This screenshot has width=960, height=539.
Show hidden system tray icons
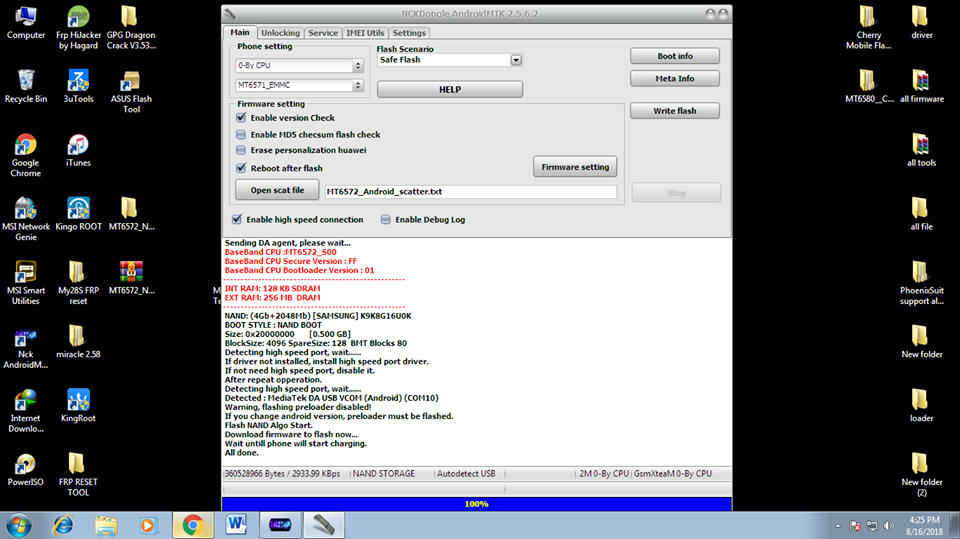[838, 526]
